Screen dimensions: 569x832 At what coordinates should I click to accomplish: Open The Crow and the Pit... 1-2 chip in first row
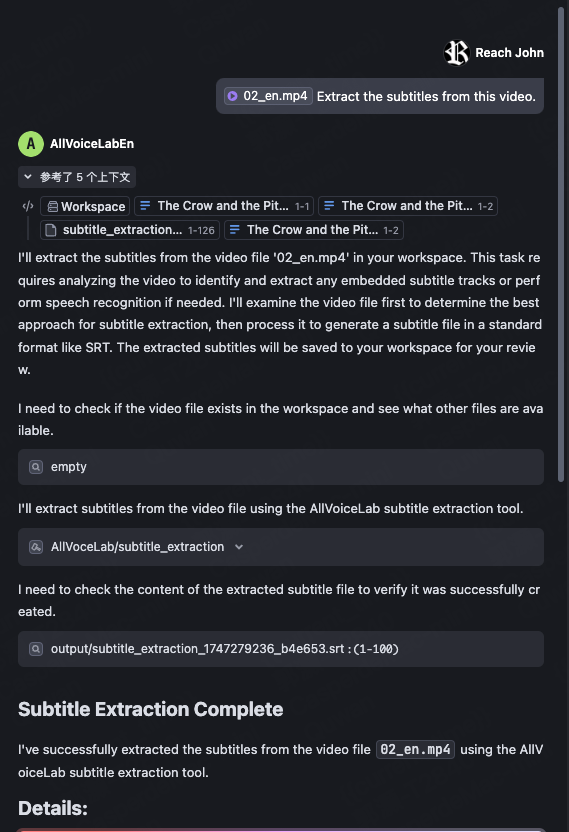click(408, 206)
